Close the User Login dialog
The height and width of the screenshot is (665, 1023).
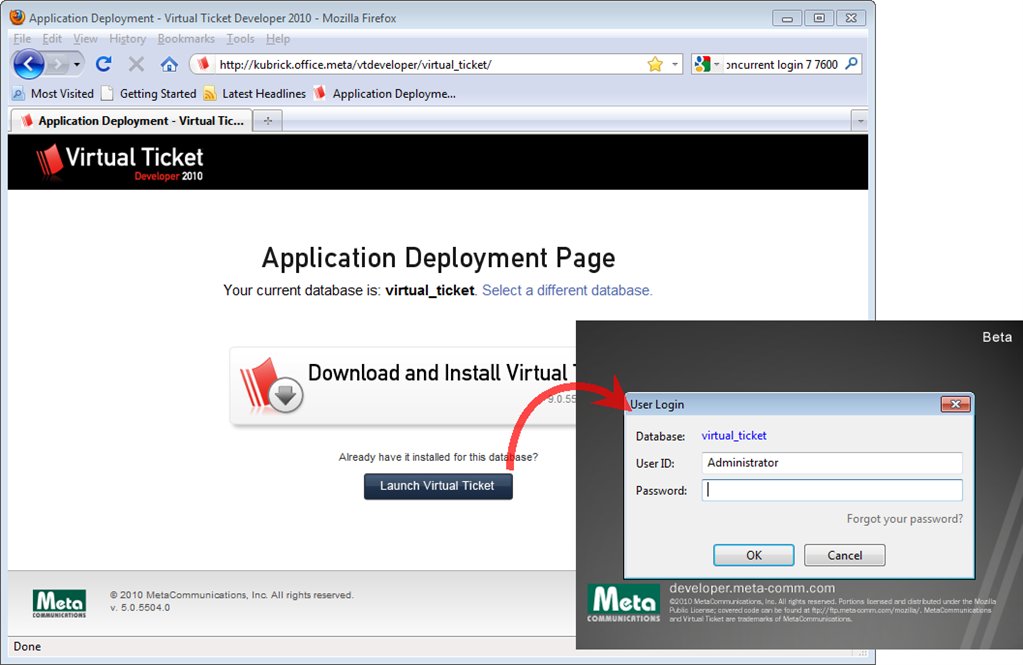(x=956, y=405)
